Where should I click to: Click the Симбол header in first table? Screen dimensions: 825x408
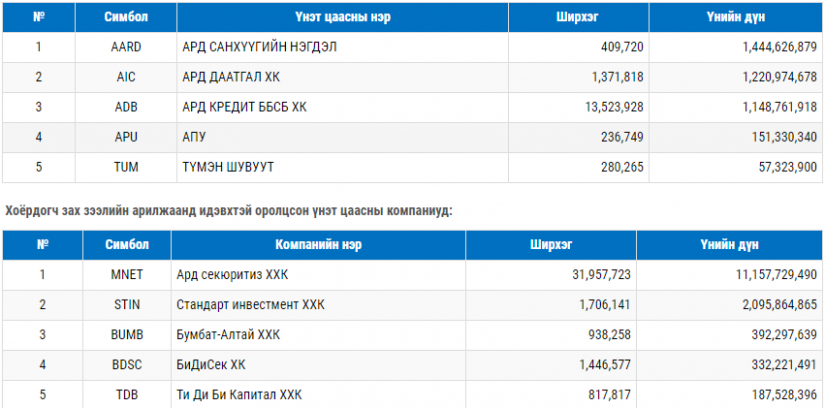pos(126,17)
